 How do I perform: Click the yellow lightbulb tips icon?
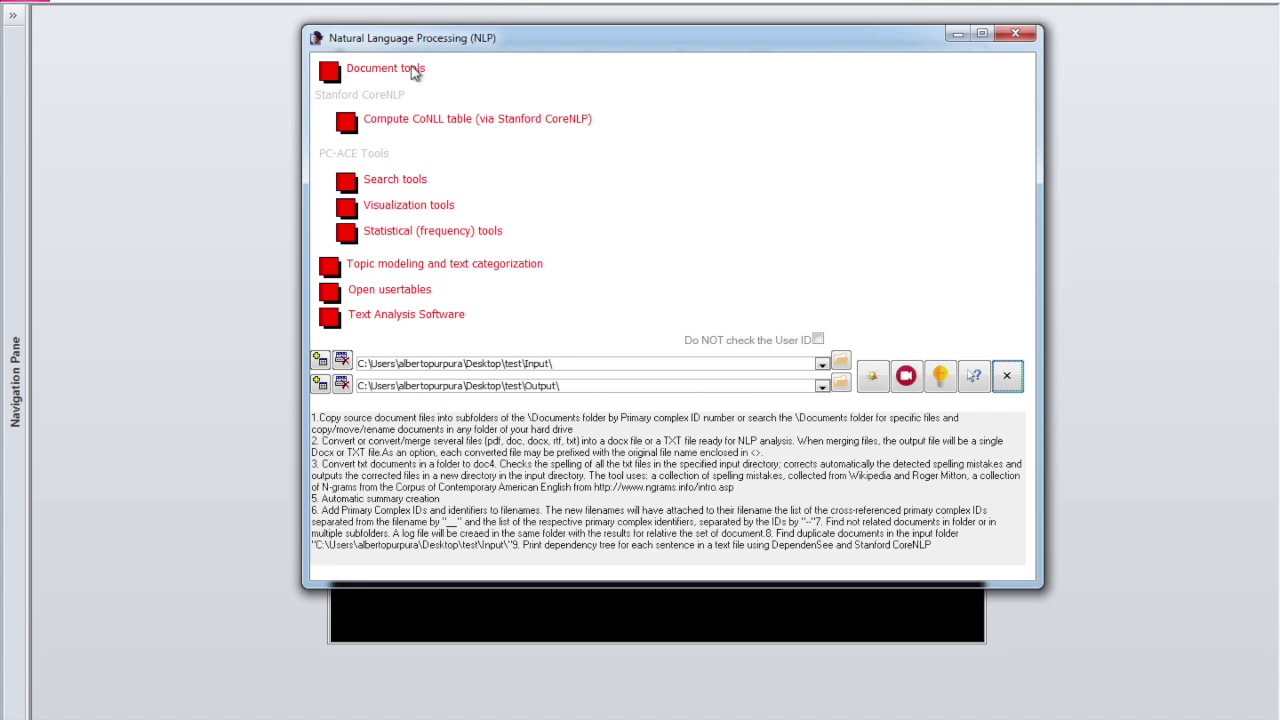tap(940, 376)
